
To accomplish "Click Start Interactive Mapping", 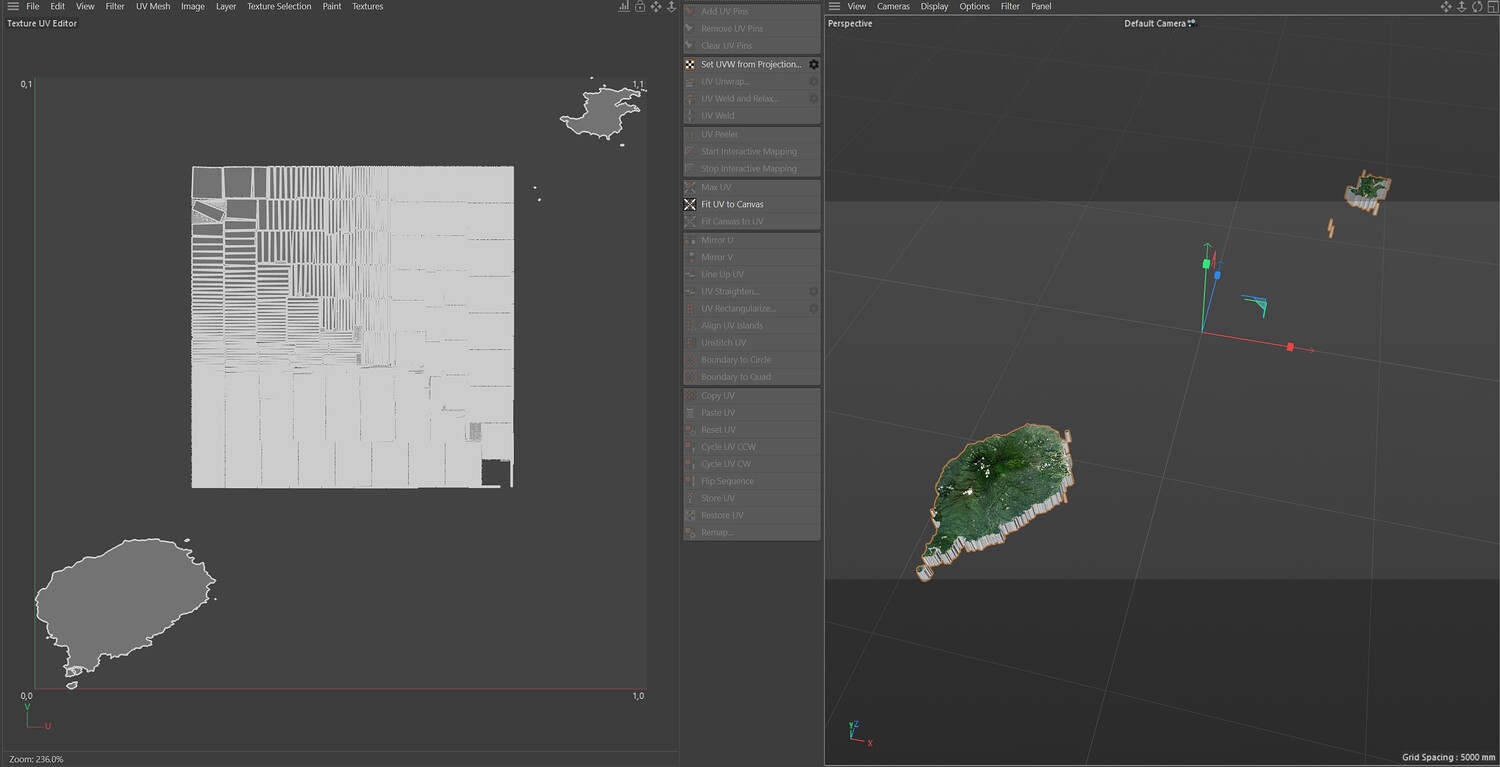I will (x=752, y=151).
